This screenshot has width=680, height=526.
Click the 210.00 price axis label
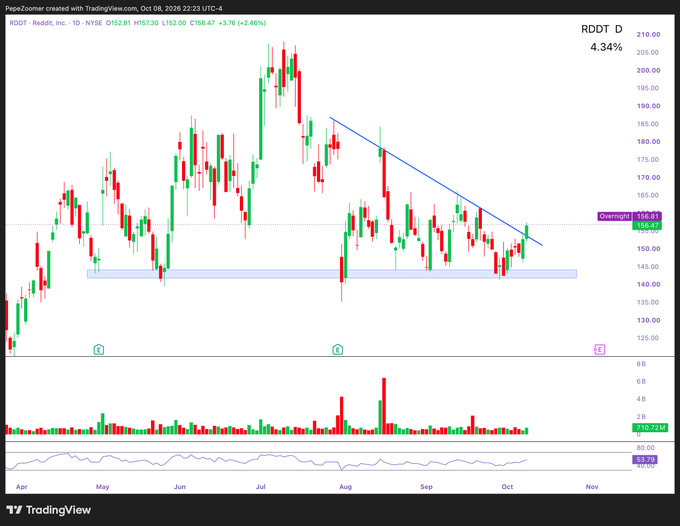coord(648,34)
